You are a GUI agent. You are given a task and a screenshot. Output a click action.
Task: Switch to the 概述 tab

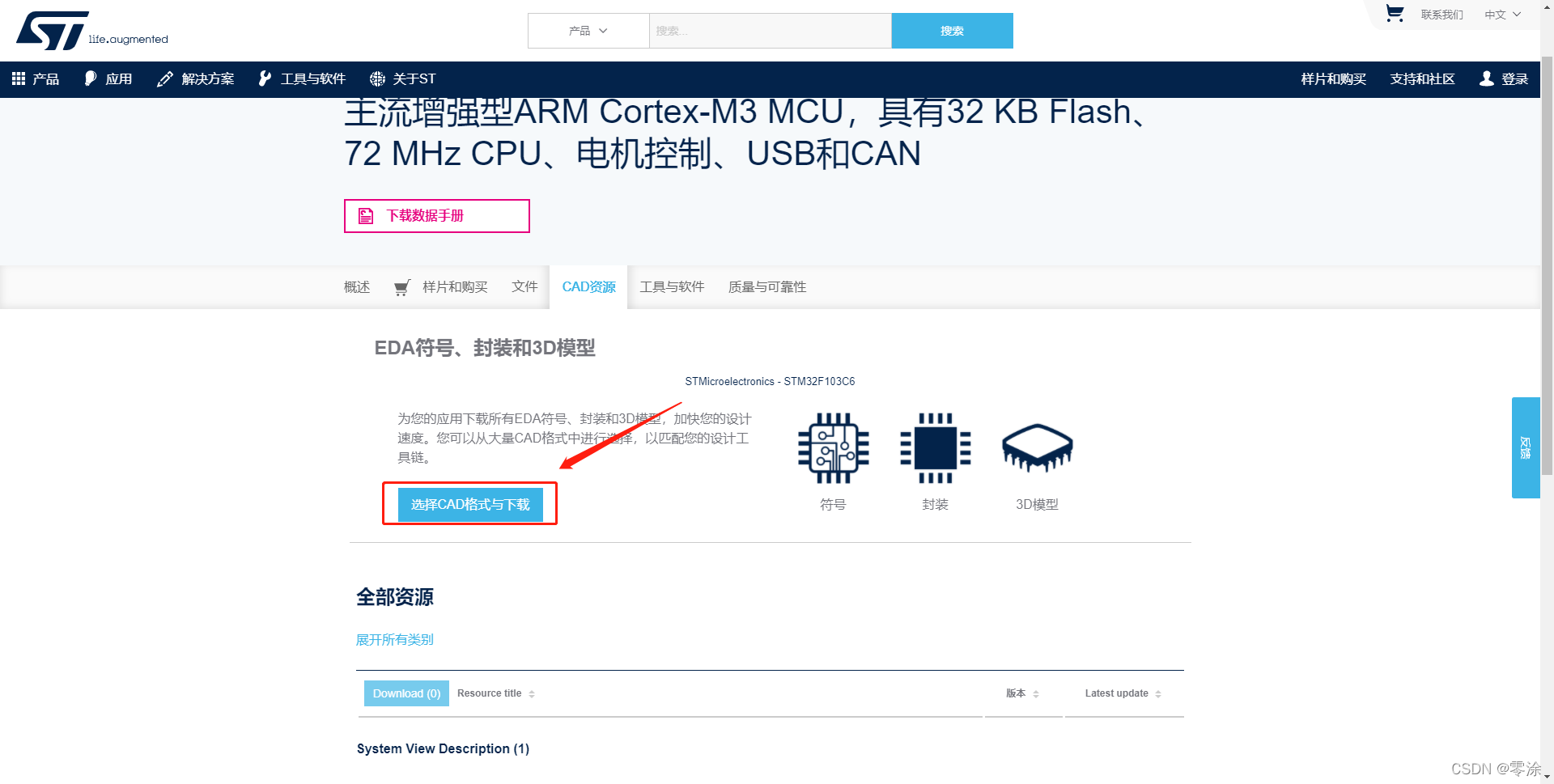(x=357, y=287)
